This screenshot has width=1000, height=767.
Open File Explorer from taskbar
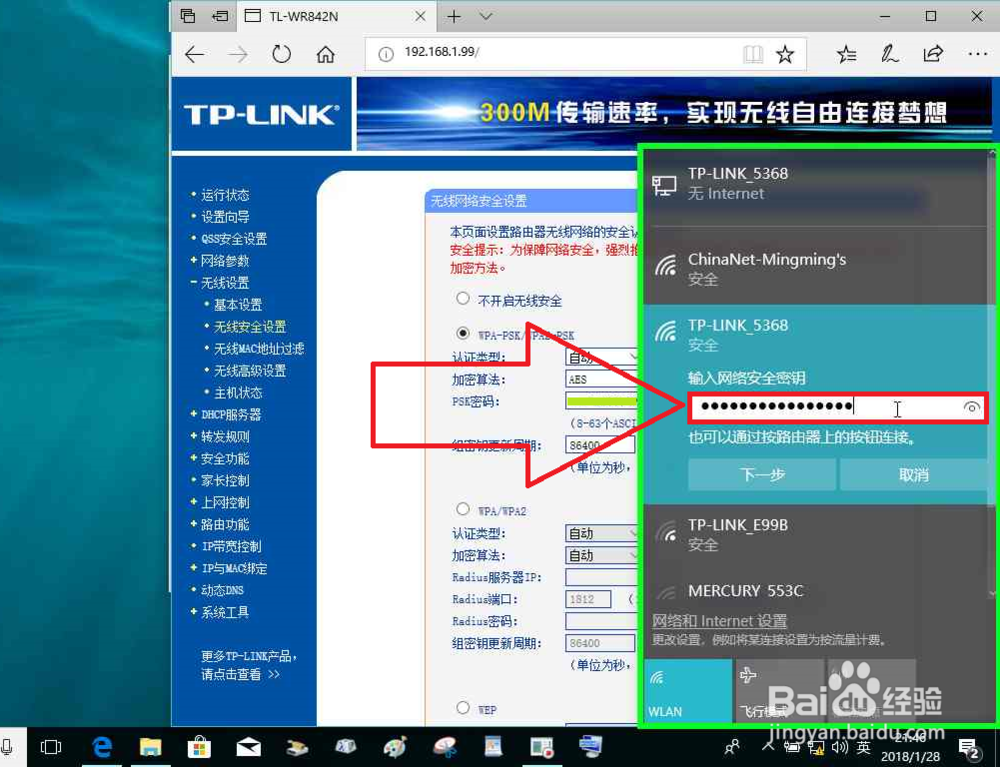pos(151,747)
